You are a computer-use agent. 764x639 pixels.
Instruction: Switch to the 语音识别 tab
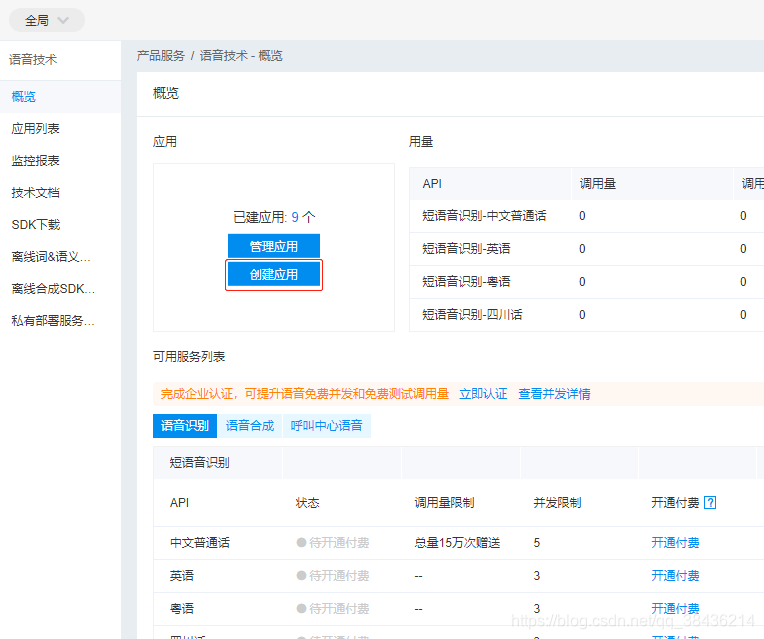click(185, 426)
